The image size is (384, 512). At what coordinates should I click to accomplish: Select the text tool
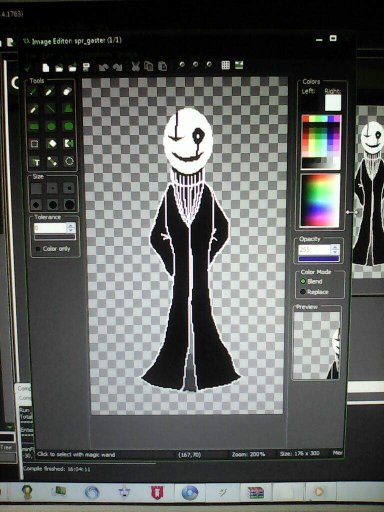click(x=35, y=162)
